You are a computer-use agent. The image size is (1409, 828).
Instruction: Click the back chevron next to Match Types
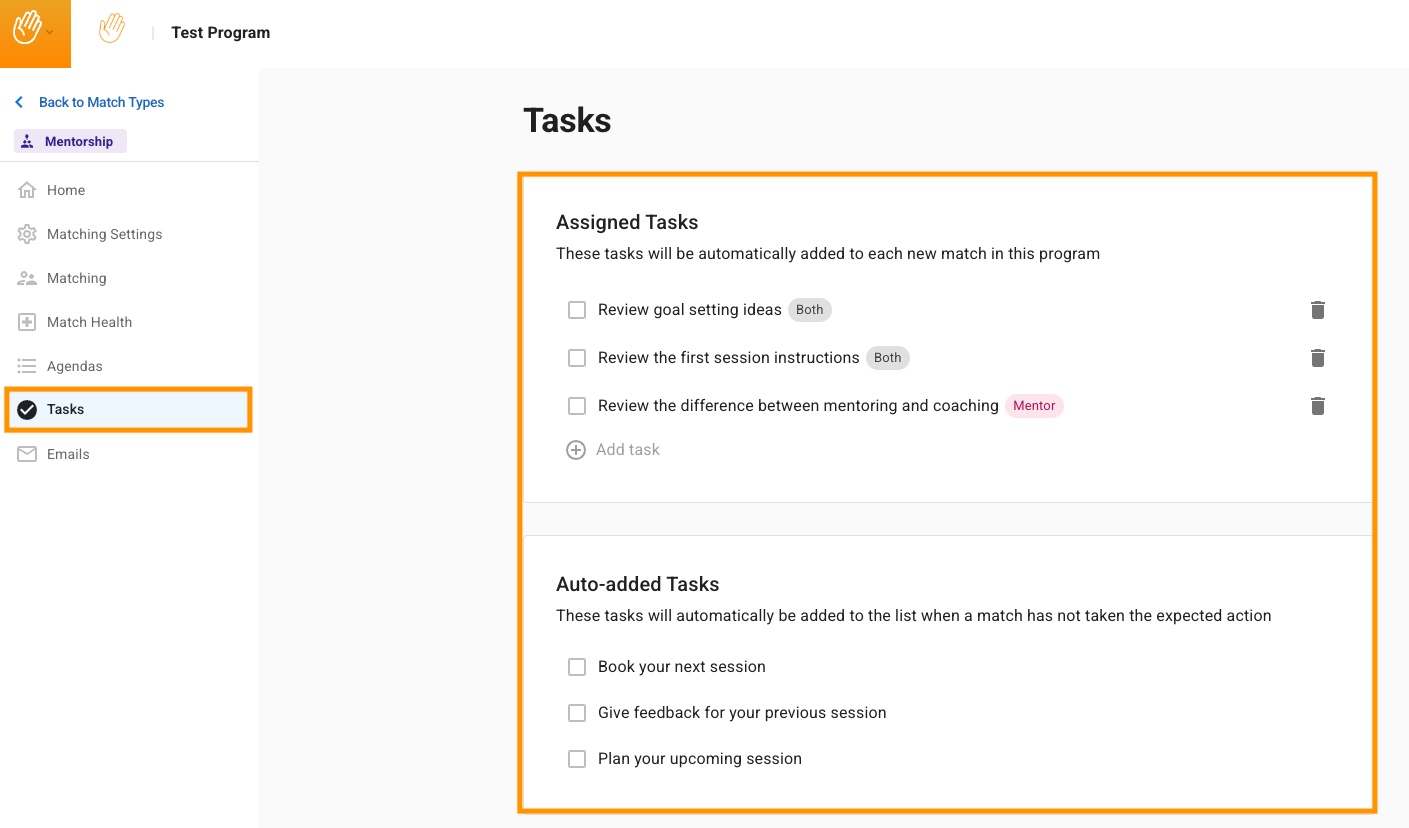click(19, 102)
